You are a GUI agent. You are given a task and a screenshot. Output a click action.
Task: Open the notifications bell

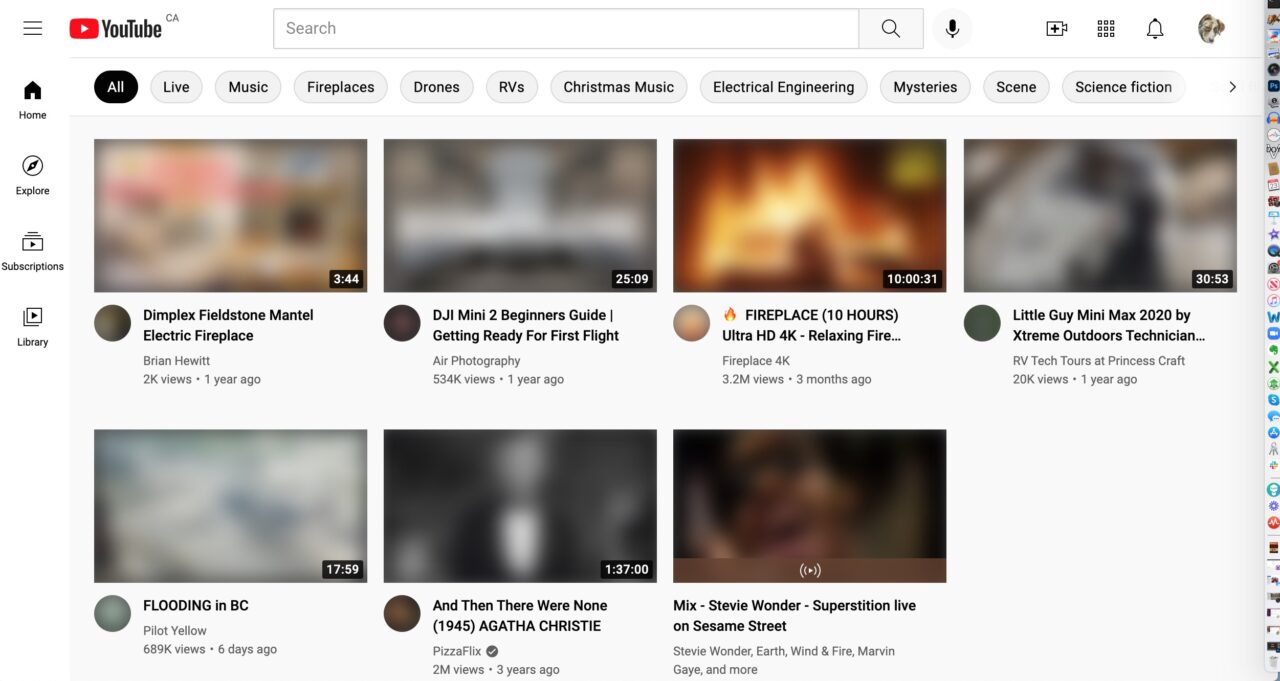point(1155,28)
